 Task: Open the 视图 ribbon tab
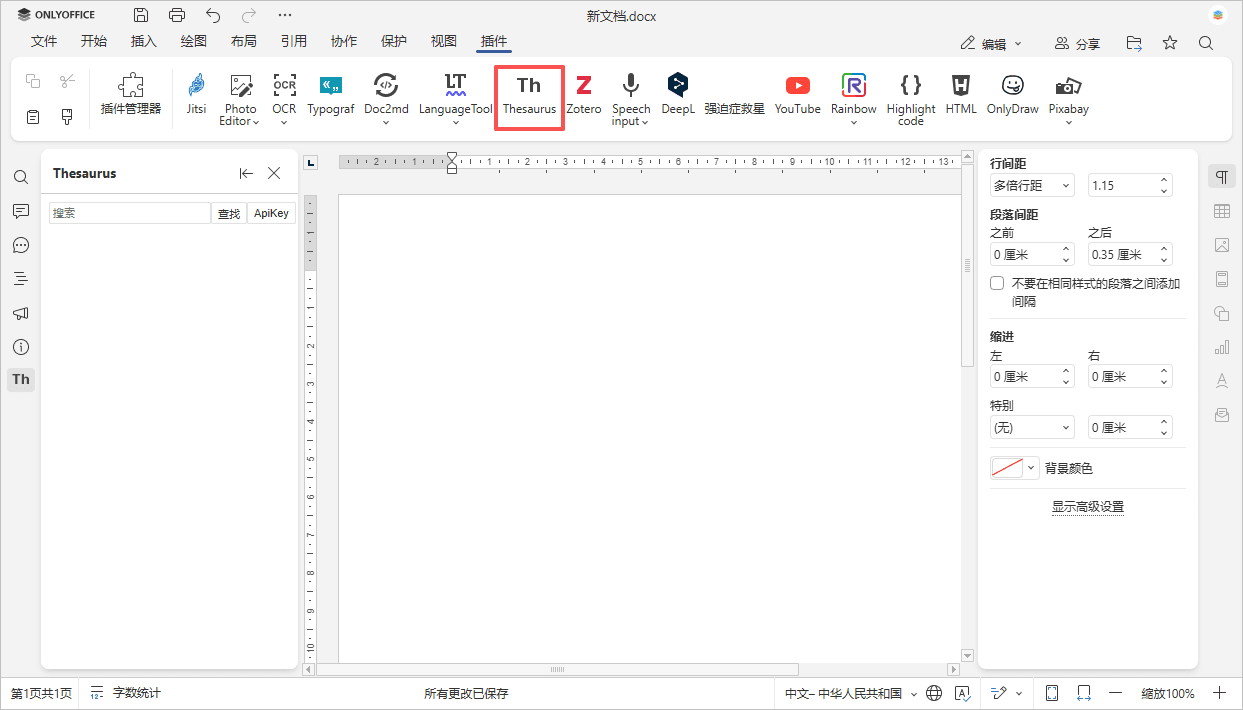tap(443, 41)
